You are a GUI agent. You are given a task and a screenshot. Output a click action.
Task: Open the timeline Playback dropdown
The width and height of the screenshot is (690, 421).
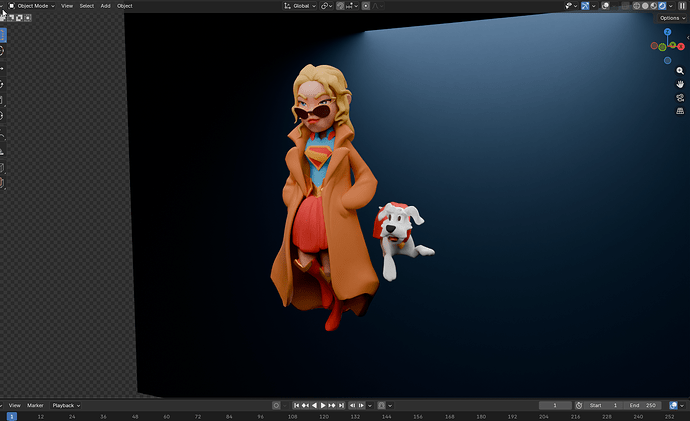(66, 405)
